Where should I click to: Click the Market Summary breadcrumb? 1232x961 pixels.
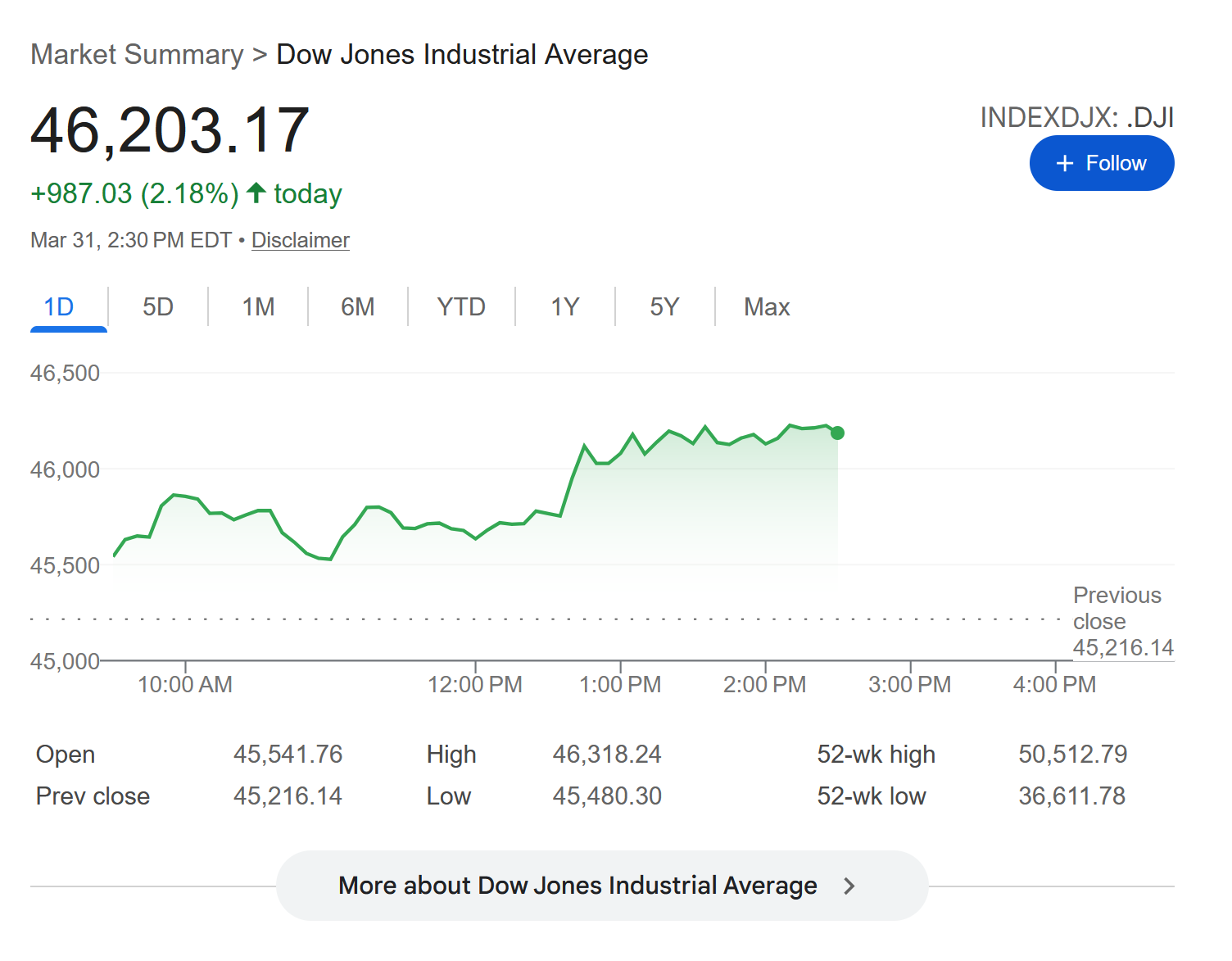[137, 55]
